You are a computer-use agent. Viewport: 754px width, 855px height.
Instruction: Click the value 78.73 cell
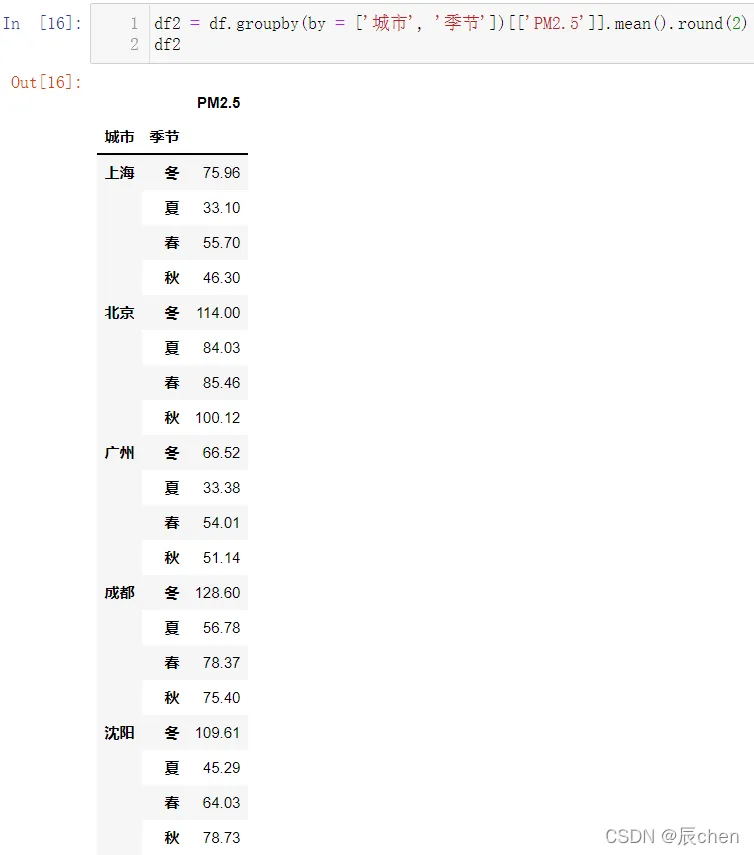[221, 838]
